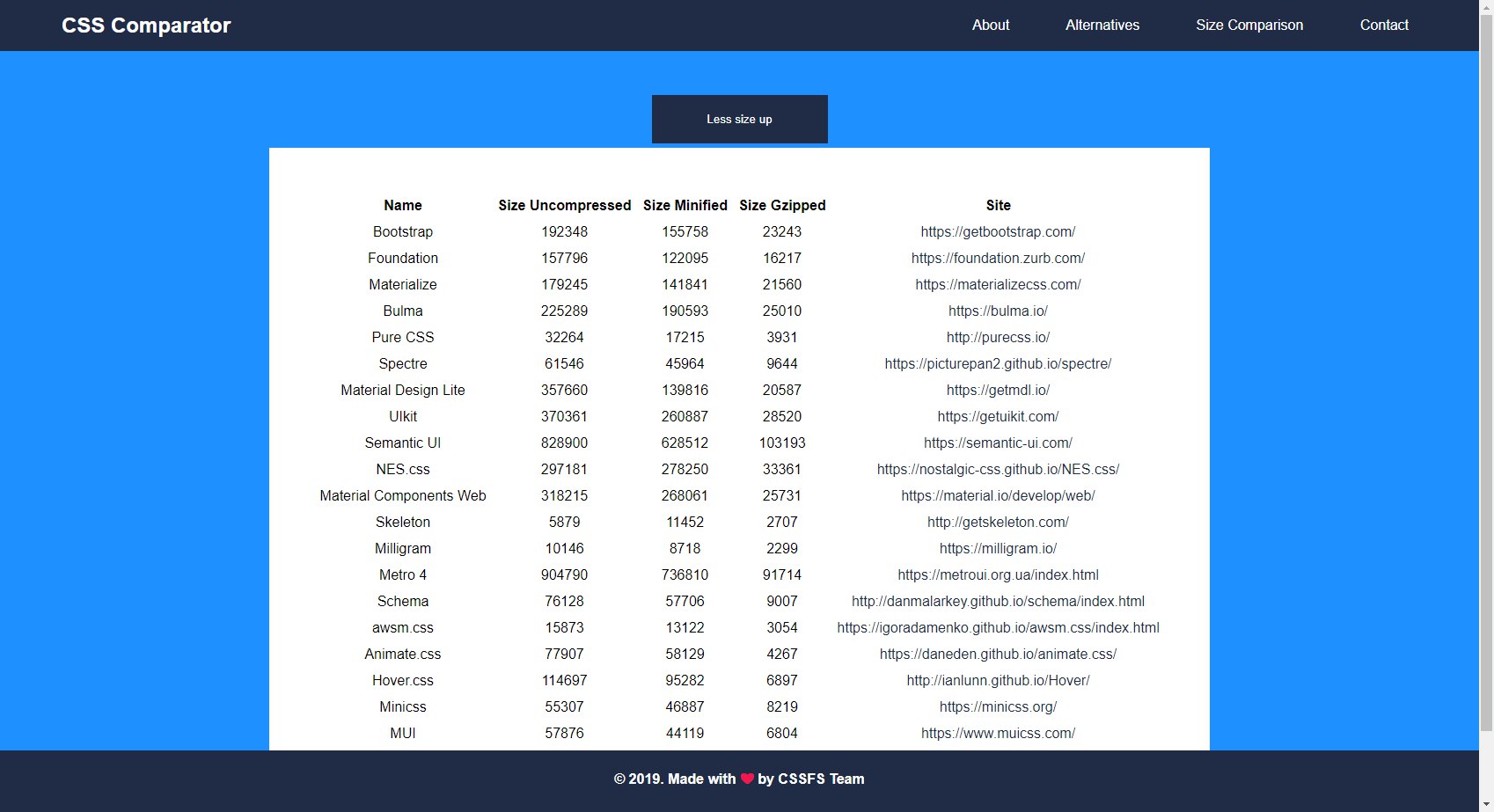Open the picturepan2 spectre link
This screenshot has height=812, width=1494.
coord(998,363)
